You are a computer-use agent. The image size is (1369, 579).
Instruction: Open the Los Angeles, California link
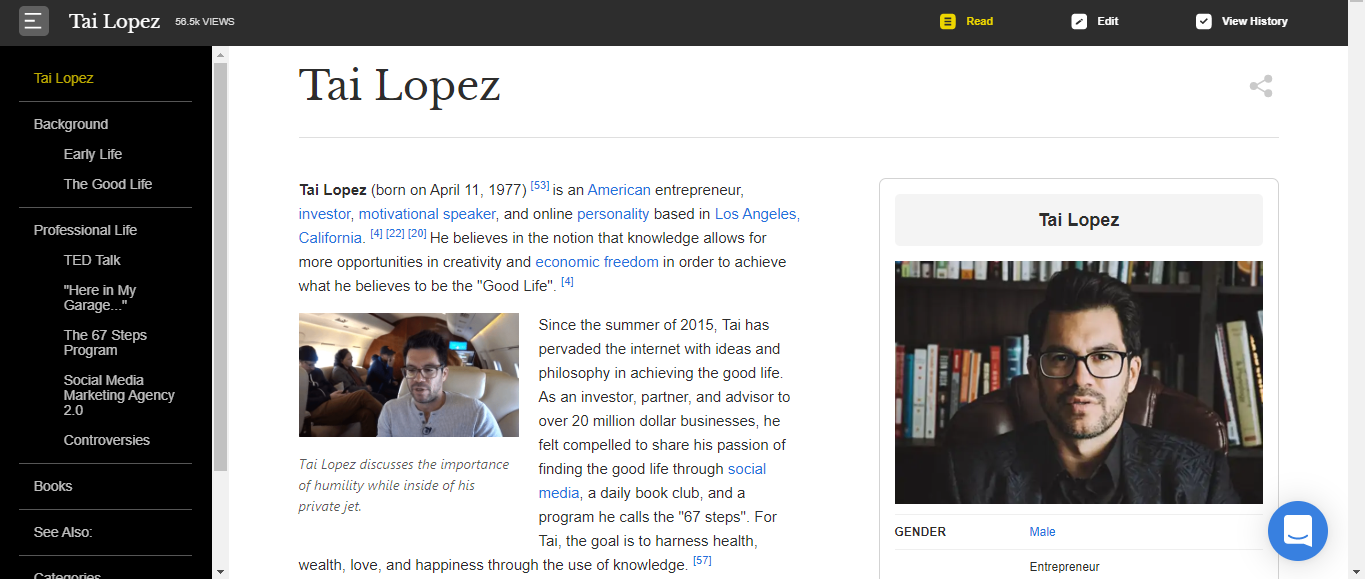(756, 213)
